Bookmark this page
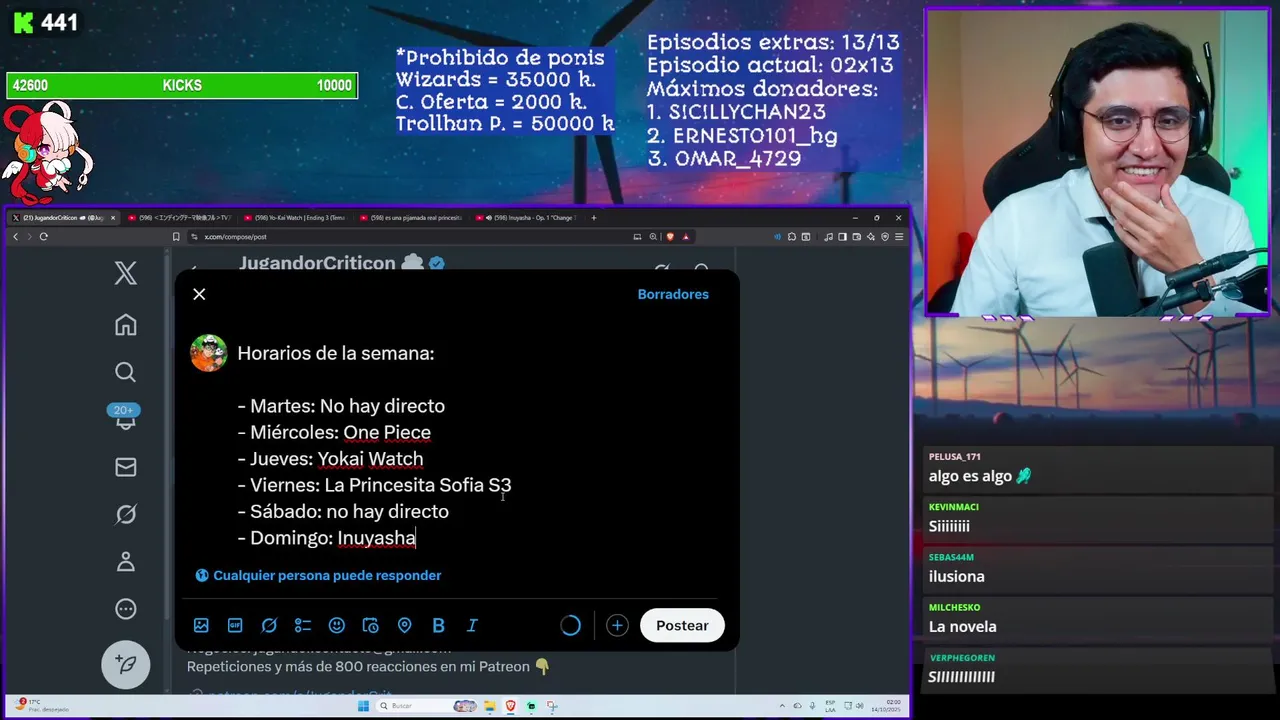This screenshot has width=1280, height=720. tap(176, 237)
